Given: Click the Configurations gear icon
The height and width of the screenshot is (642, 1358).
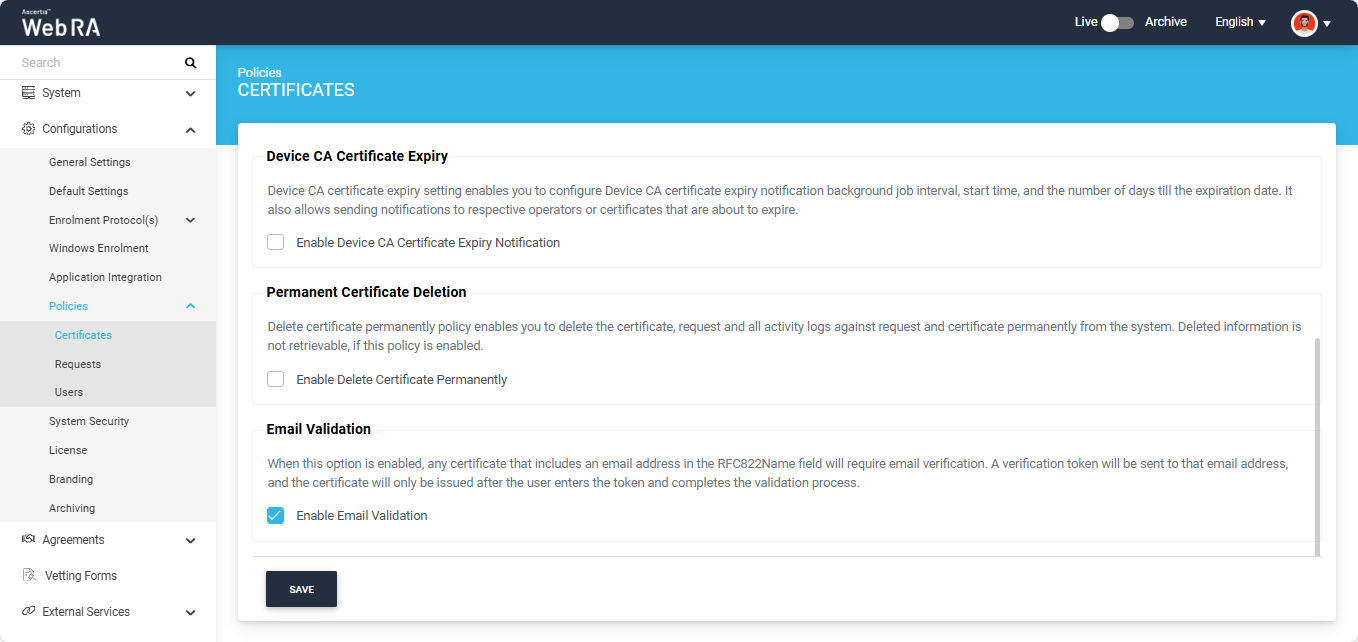Looking at the screenshot, I should click(28, 129).
